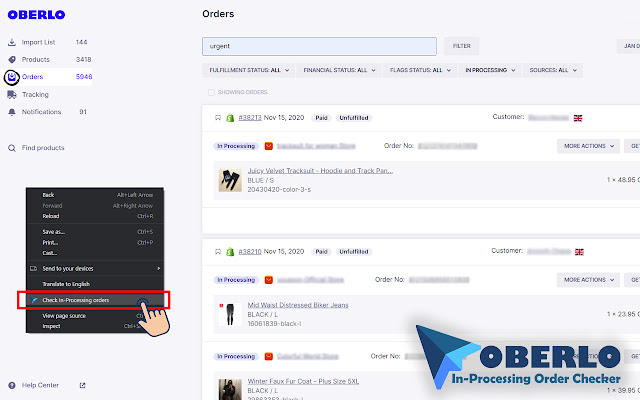Image resolution: width=640 pixels, height=400 pixels.
Task: Expand Flags Status: All filter
Action: click(x=420, y=70)
